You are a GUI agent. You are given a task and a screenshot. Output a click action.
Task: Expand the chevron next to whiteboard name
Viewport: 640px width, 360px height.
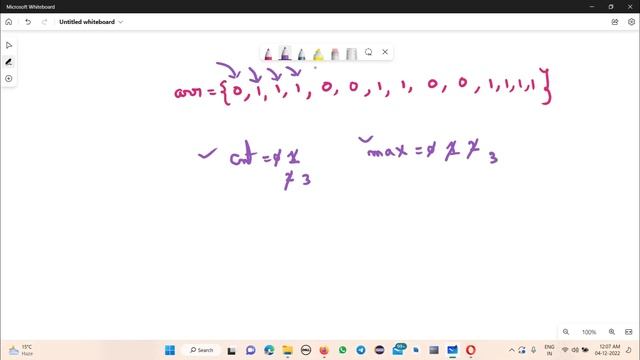[x=120, y=22]
